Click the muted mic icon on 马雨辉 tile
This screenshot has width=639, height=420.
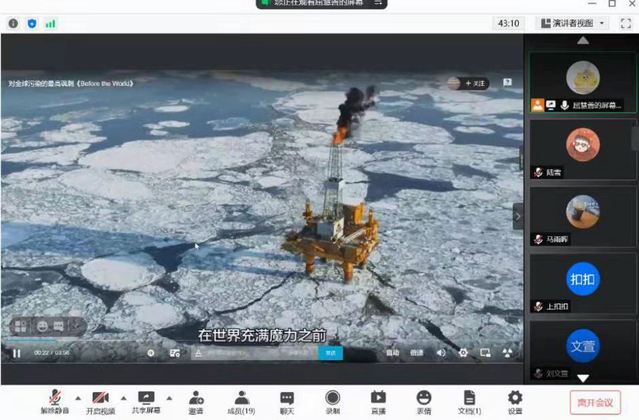click(538, 239)
